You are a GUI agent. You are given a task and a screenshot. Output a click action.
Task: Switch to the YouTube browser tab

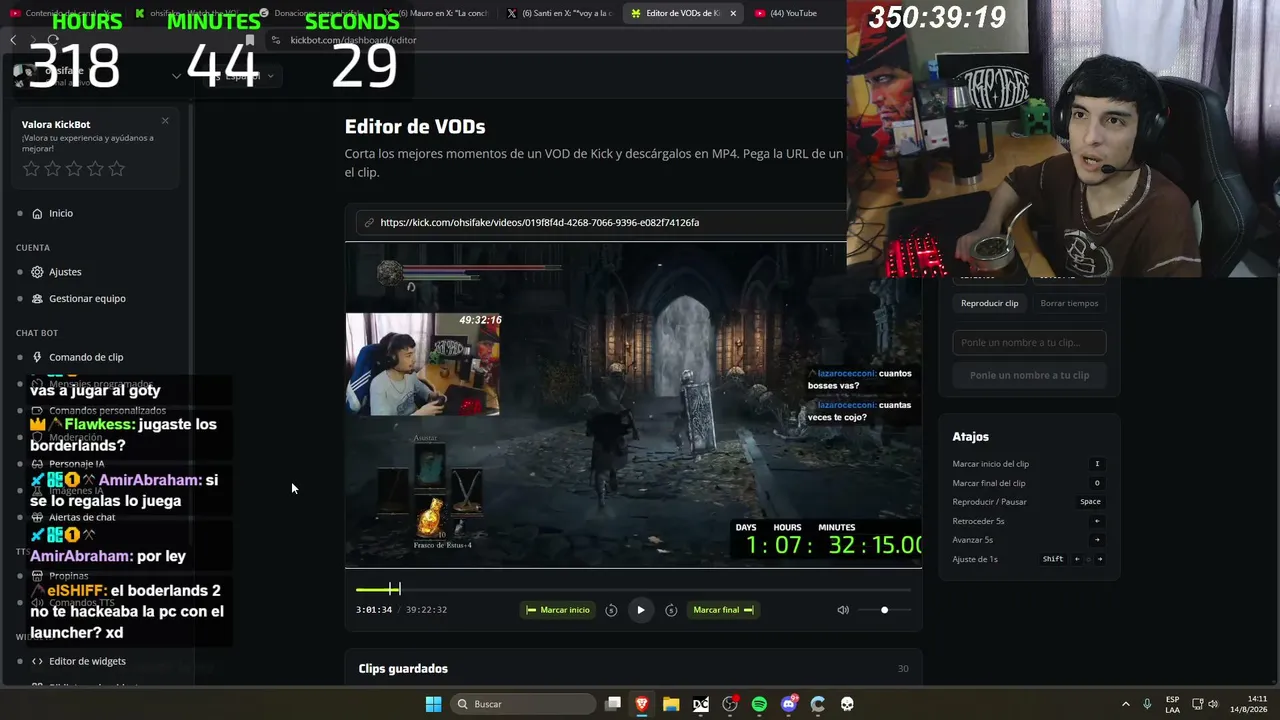tap(795, 13)
